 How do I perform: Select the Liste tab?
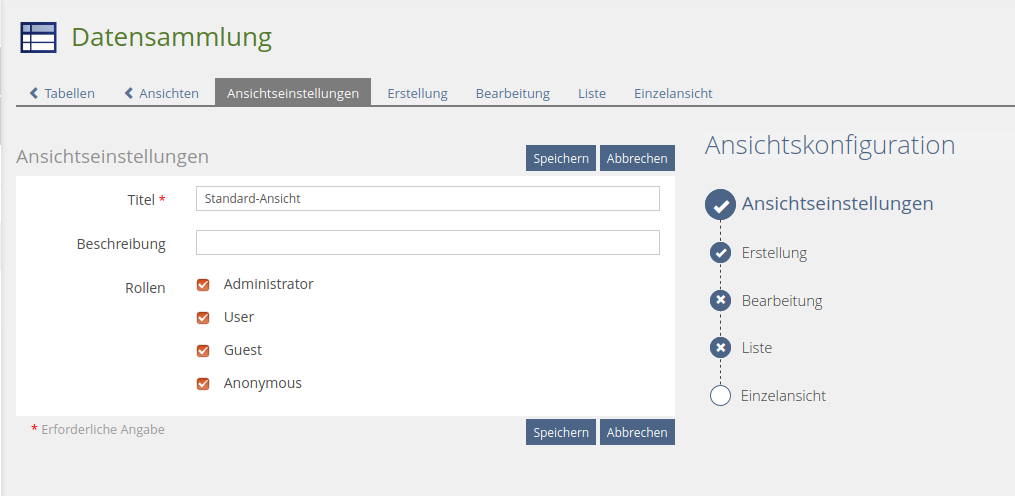pos(592,93)
